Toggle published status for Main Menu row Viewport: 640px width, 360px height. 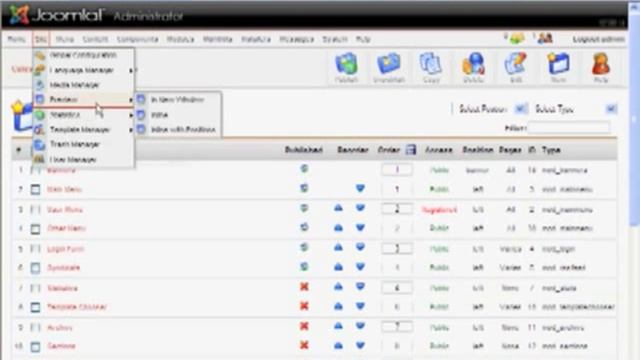pos(304,188)
